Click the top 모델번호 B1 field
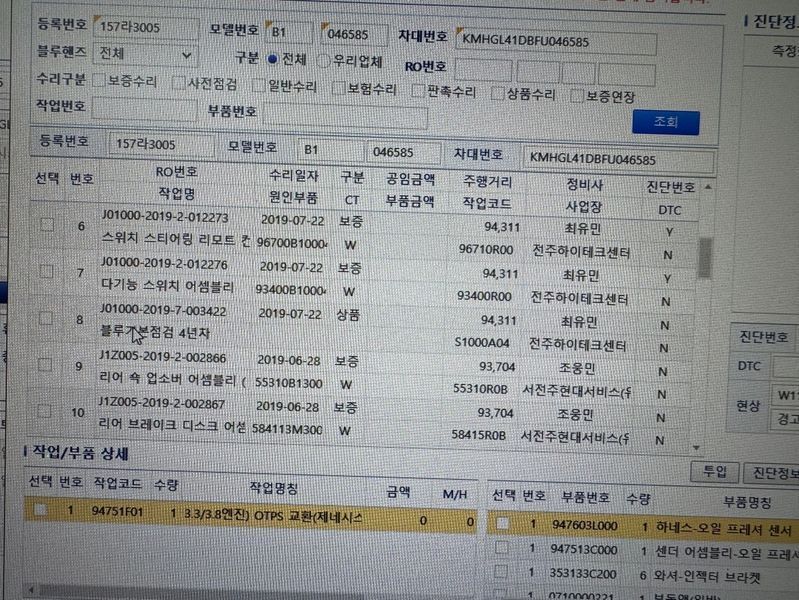 (289, 33)
